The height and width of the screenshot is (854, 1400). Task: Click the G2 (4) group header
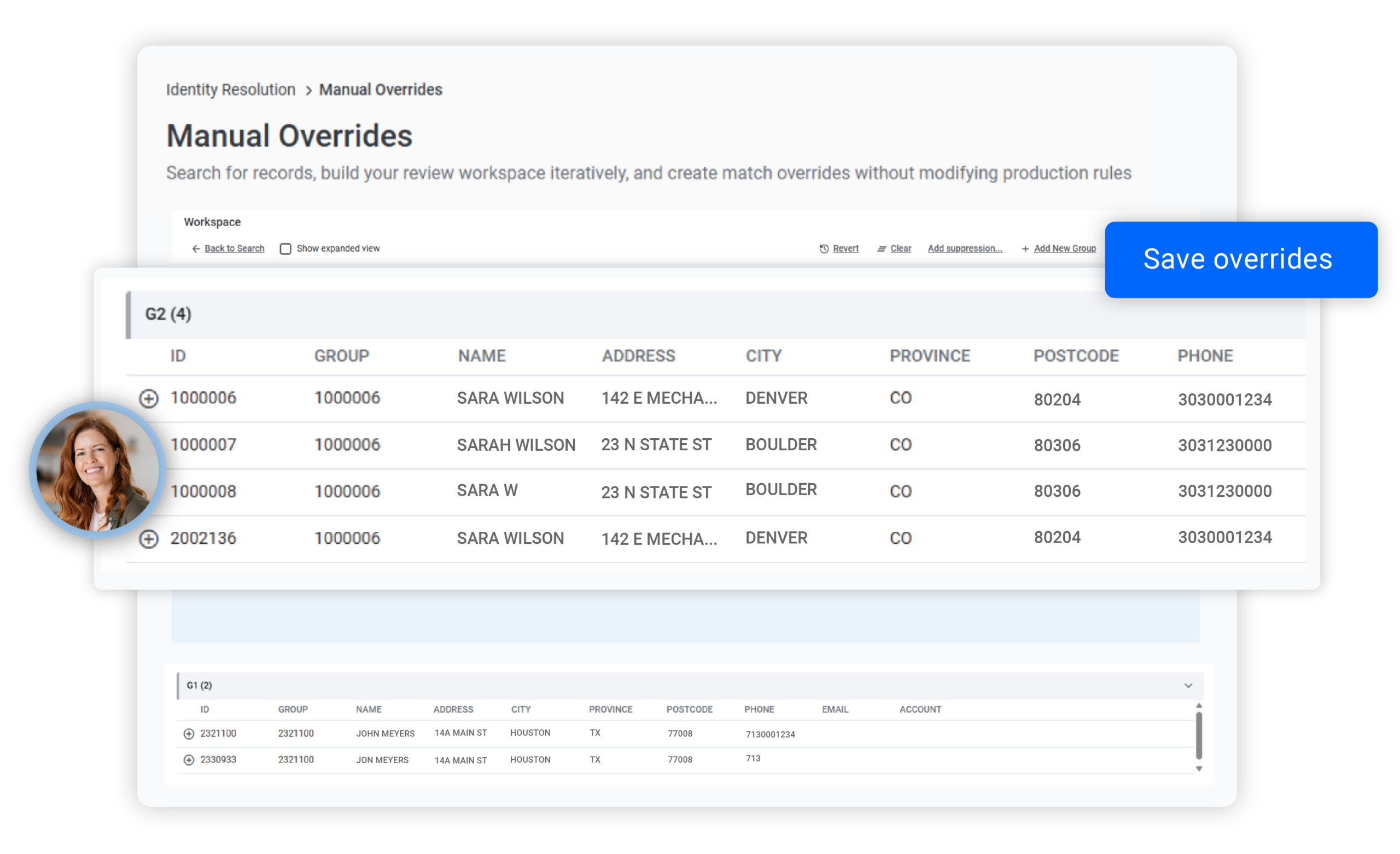[715, 315]
